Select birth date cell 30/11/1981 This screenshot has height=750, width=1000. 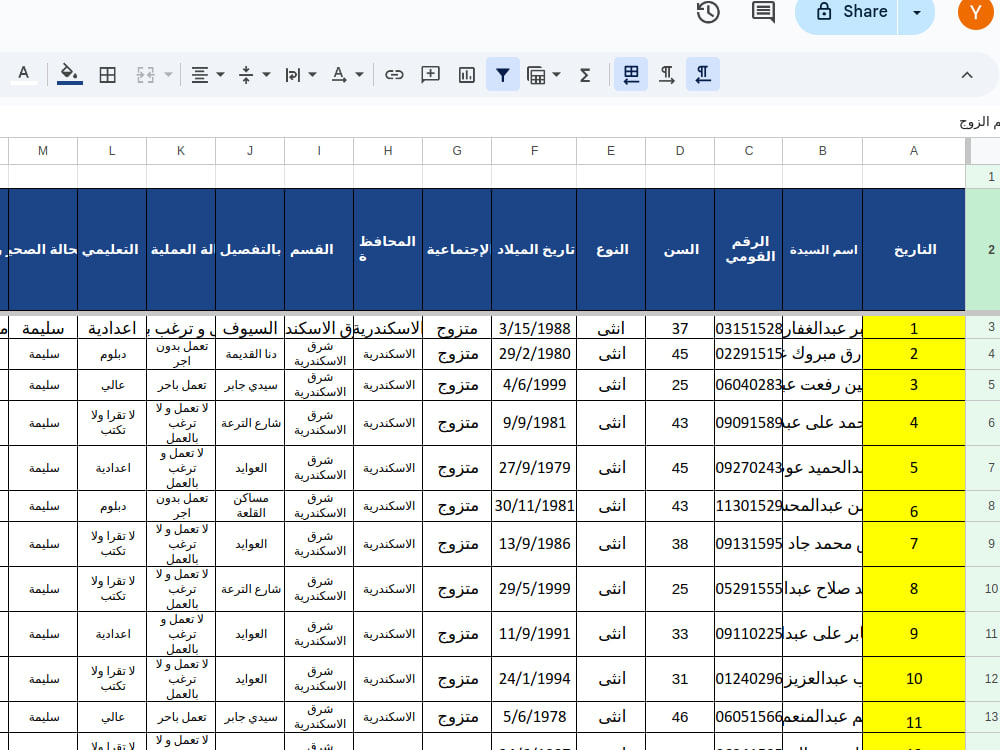534,506
